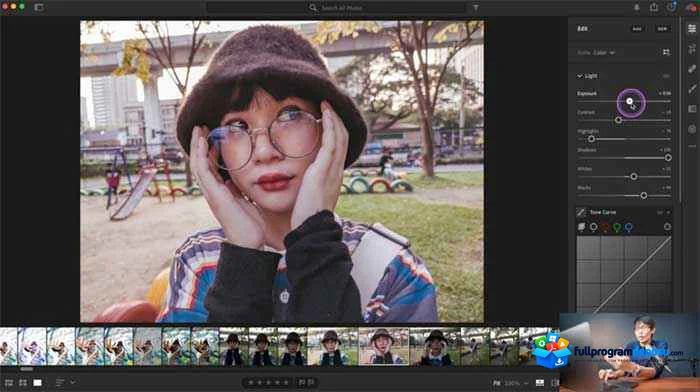Switch to detail single-photo view
This screenshot has height=392, width=700.
click(x=38, y=383)
